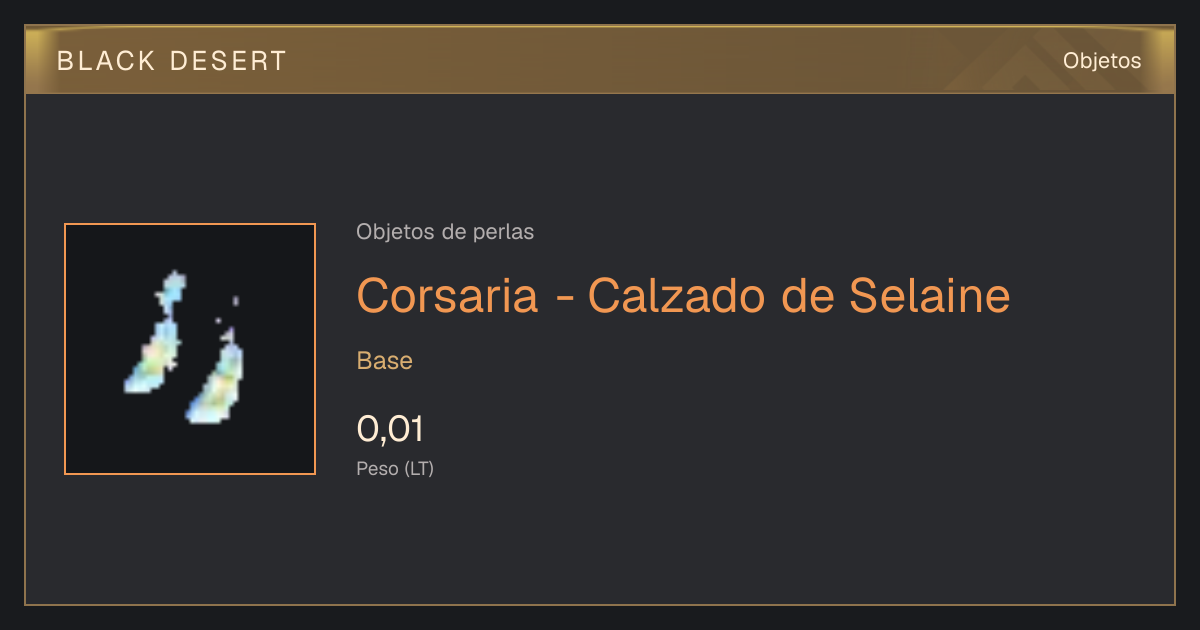The height and width of the screenshot is (630, 1200).
Task: Click the dash in the item title
Action: point(563,298)
